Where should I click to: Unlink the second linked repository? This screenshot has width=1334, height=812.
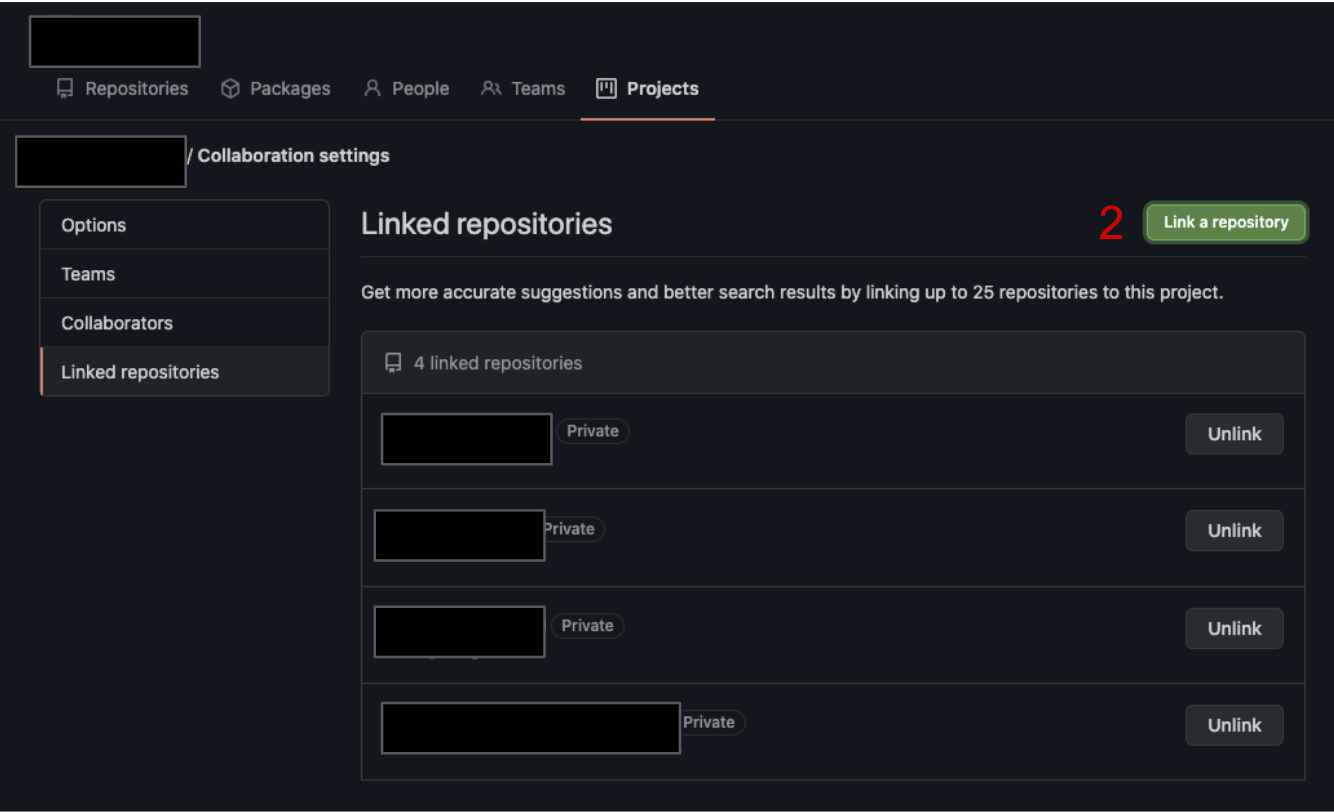(1234, 531)
